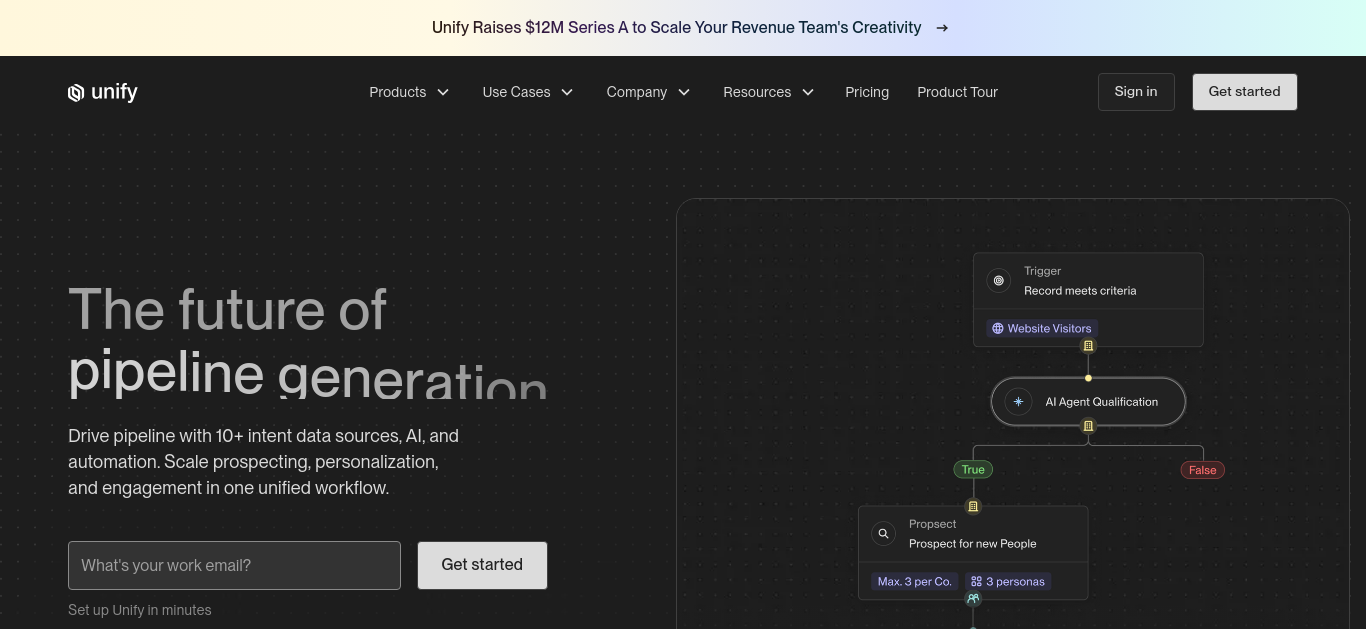
Task: Click the Record meets criteria text
Action: (x=1080, y=291)
